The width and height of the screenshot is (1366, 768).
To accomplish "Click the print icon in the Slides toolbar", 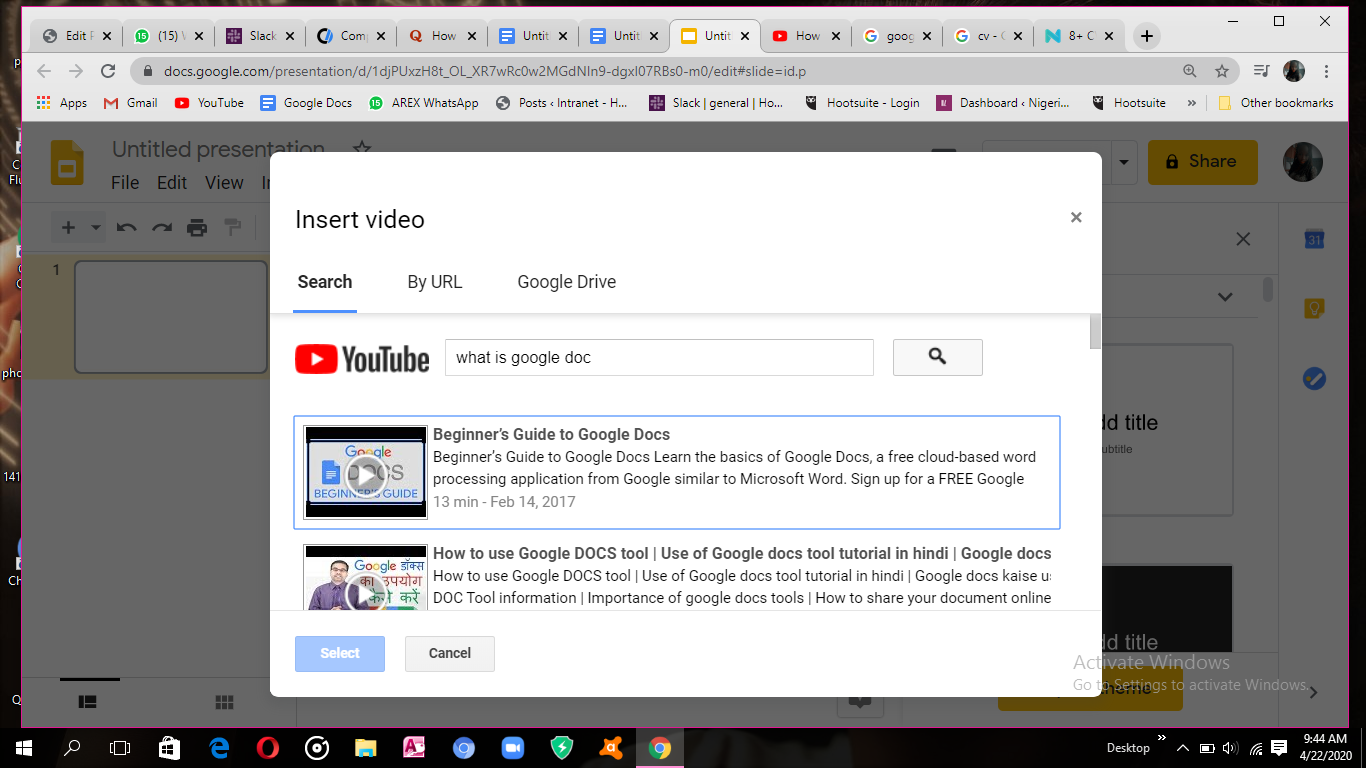I will (x=197, y=228).
